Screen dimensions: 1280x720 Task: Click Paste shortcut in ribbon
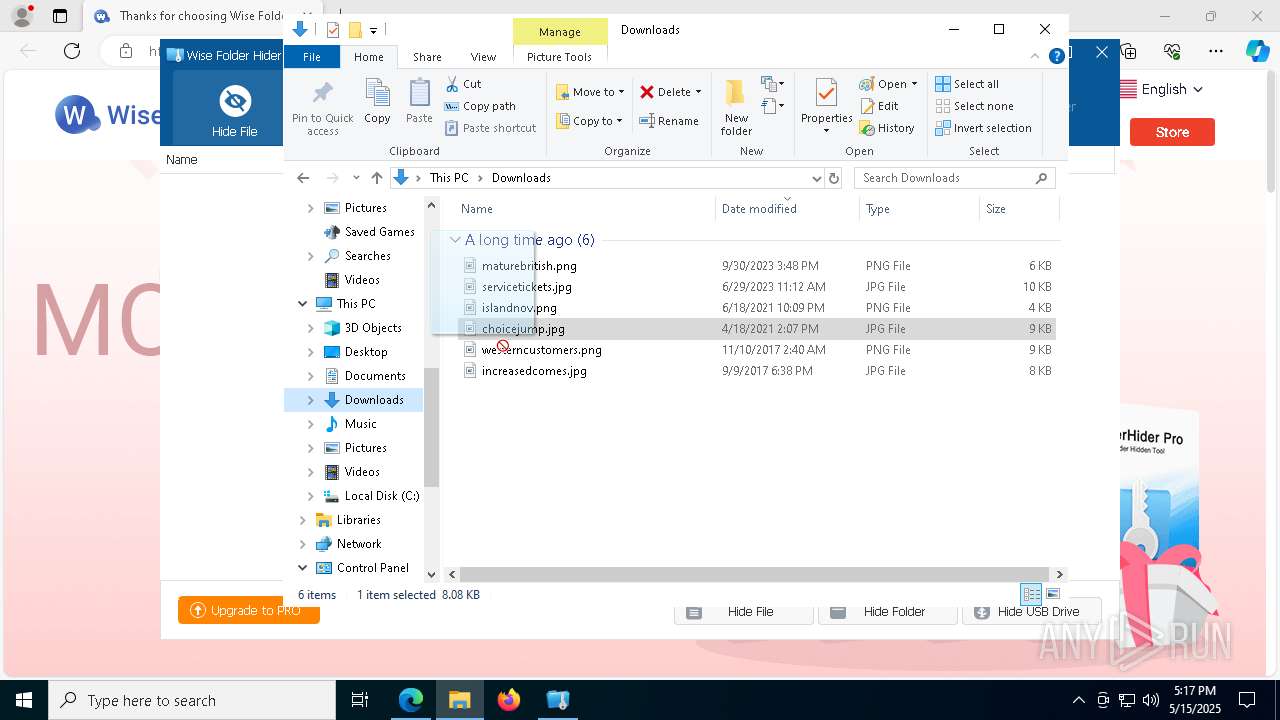(490, 128)
